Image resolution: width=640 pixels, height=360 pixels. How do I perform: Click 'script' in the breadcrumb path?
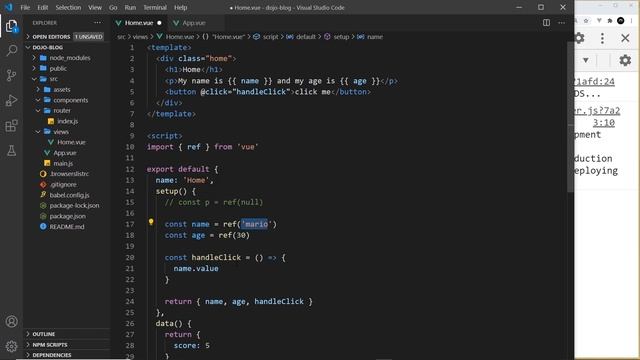[x=270, y=37]
